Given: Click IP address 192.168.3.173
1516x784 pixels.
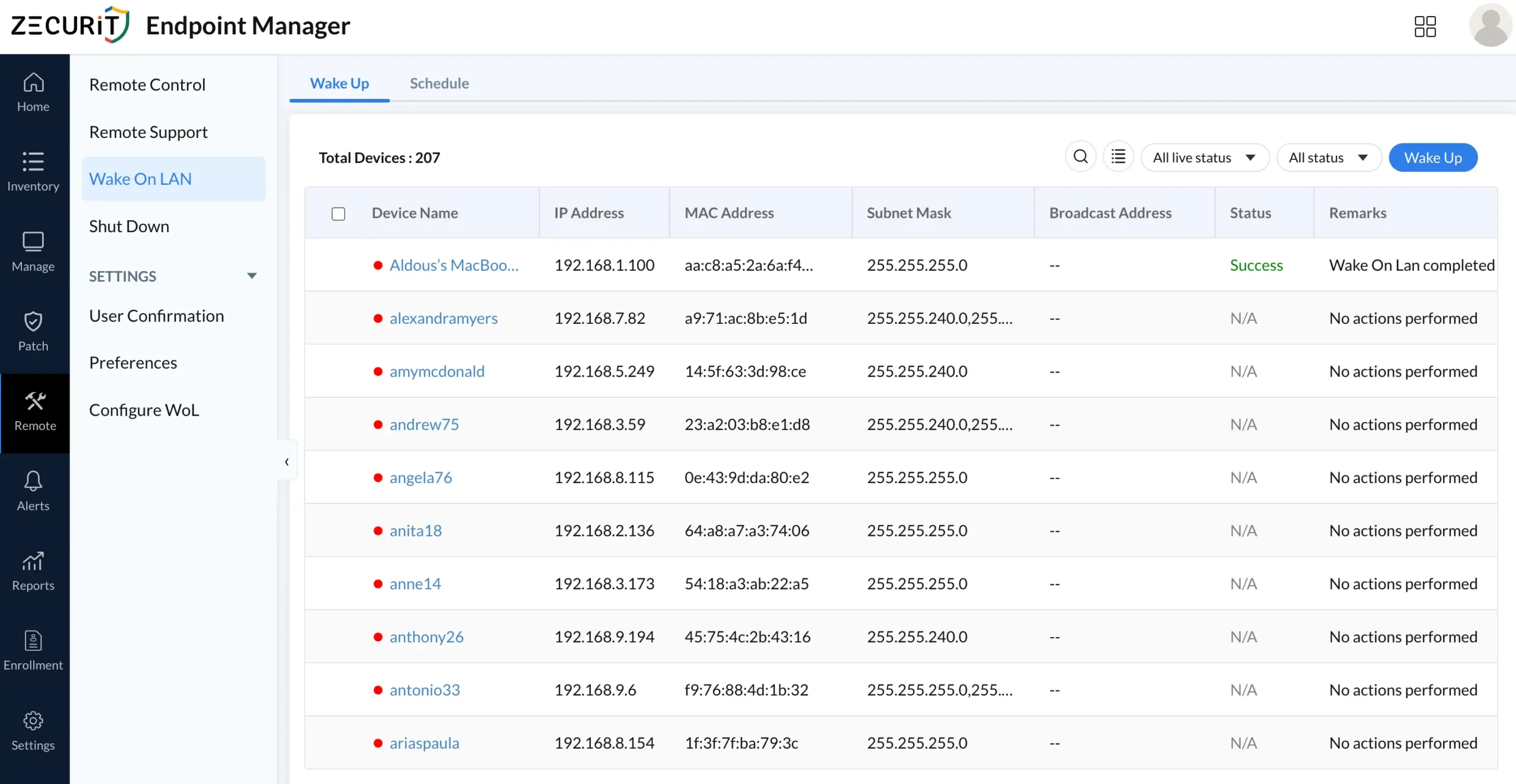Looking at the screenshot, I should click(x=604, y=584).
